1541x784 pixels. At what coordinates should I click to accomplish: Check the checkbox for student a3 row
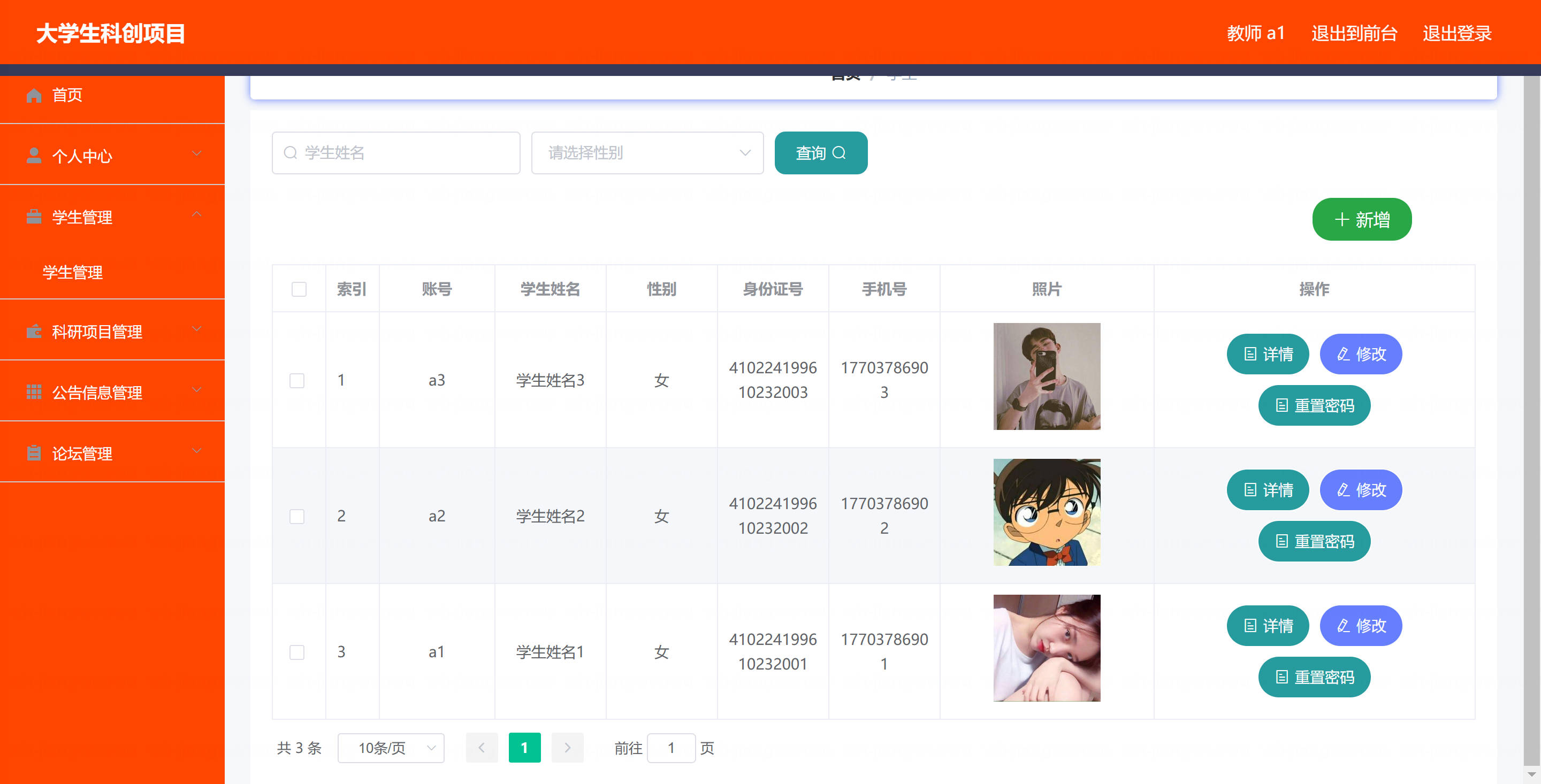tap(297, 380)
